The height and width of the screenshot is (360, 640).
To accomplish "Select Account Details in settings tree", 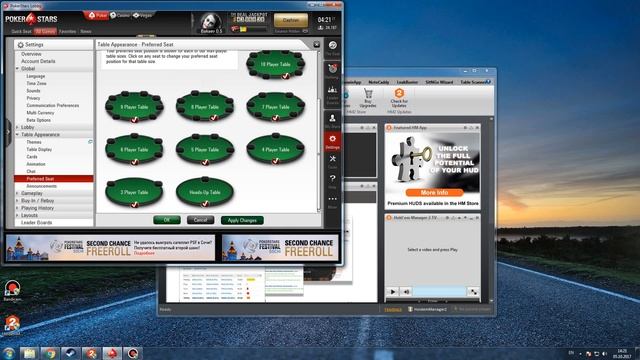I will click(38, 61).
